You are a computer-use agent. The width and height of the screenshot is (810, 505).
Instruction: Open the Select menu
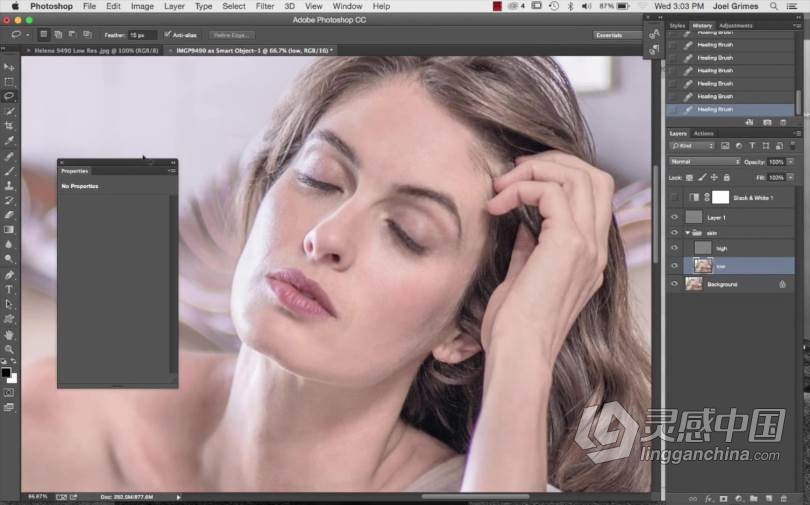coord(233,6)
